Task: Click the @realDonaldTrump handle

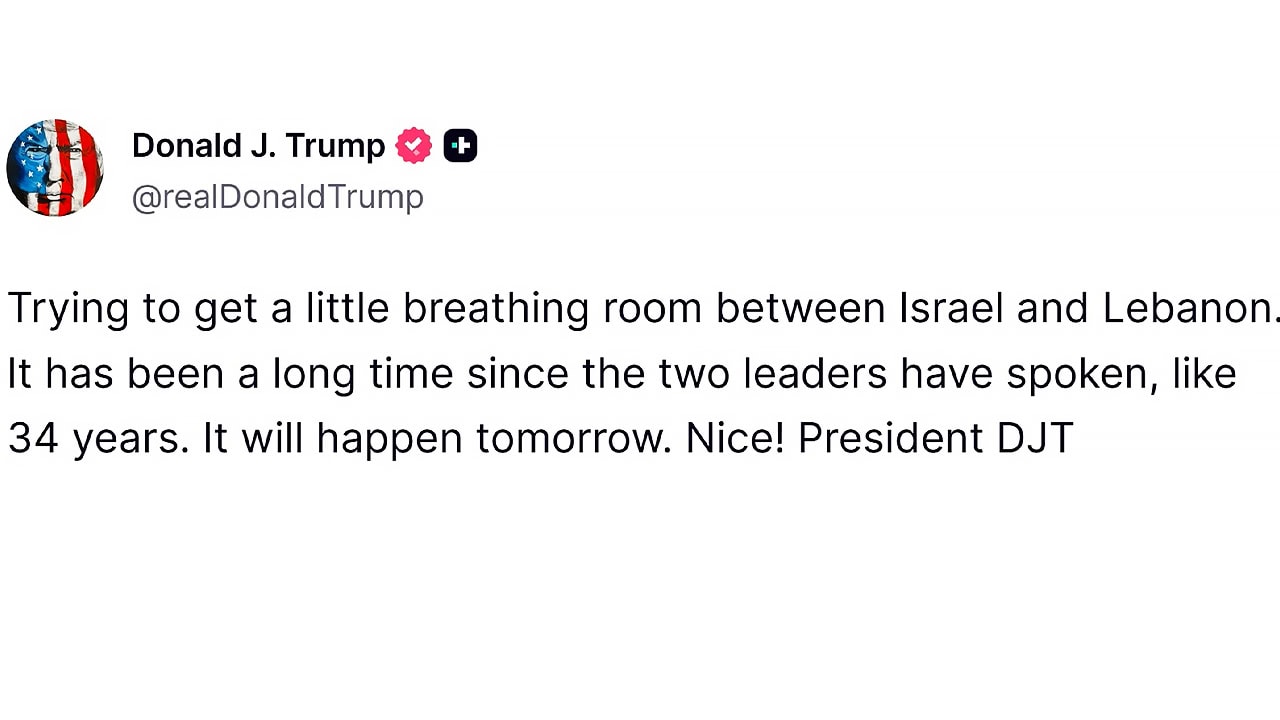Action: coord(277,197)
